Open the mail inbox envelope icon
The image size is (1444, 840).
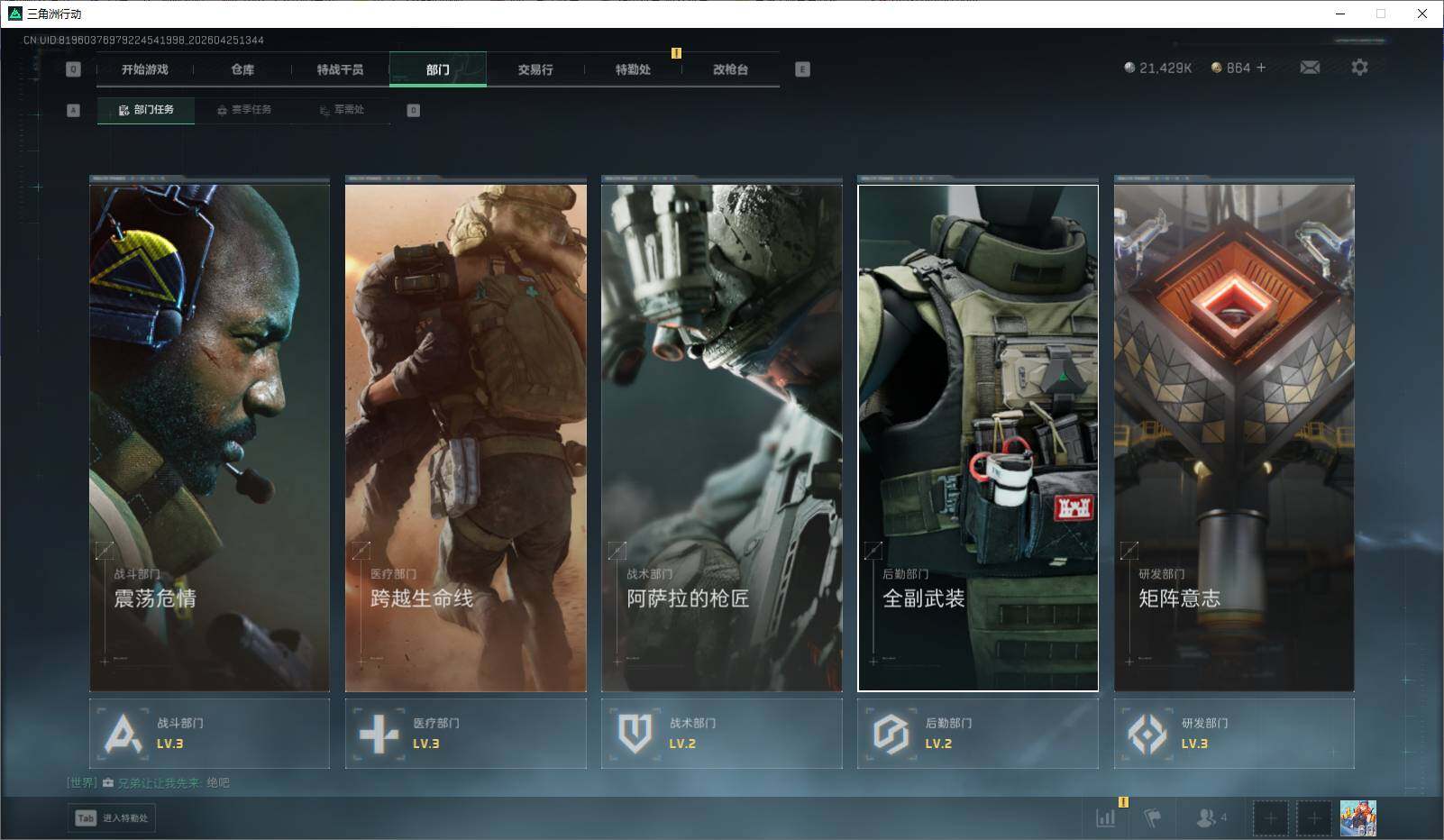pos(1310,68)
